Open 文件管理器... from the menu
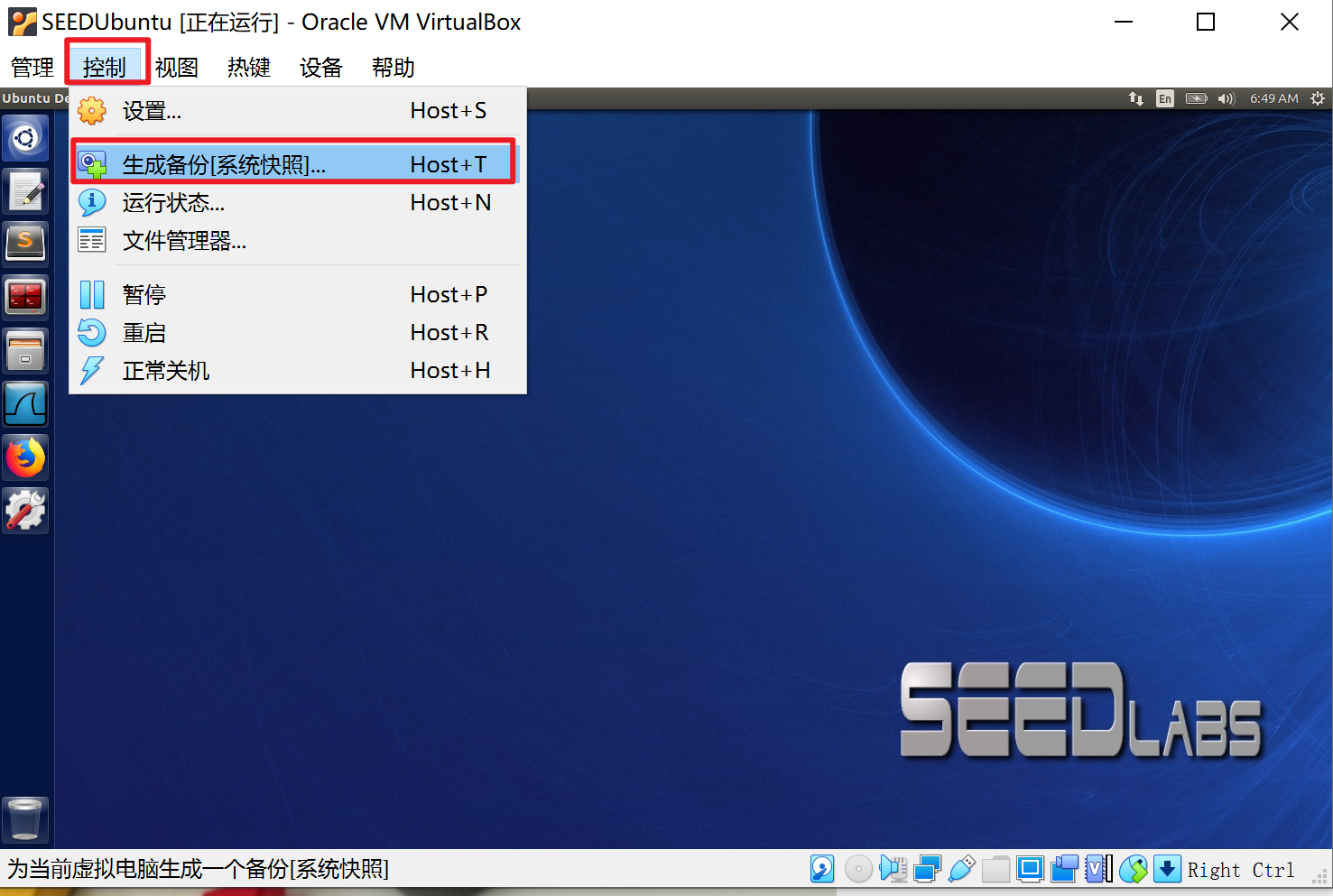This screenshot has height=896, width=1333. (298, 241)
